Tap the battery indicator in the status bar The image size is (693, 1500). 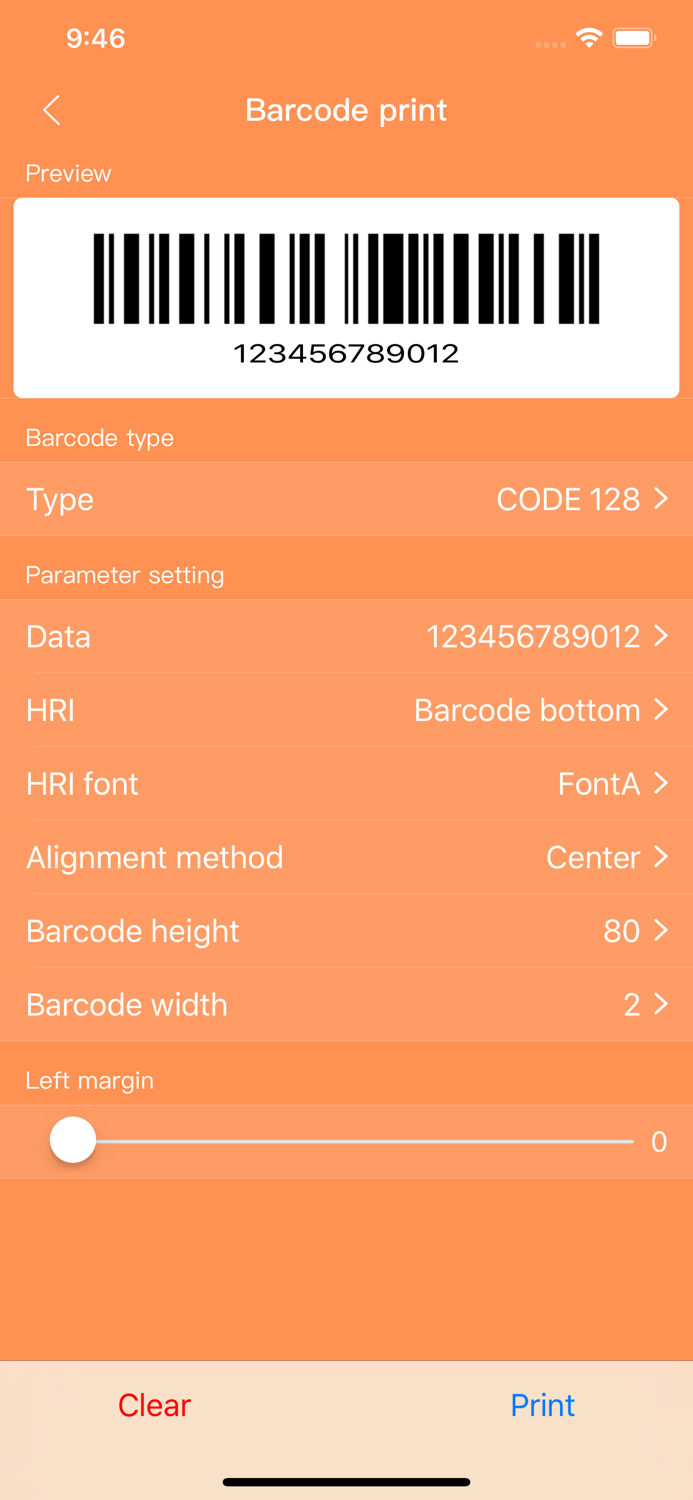633,37
